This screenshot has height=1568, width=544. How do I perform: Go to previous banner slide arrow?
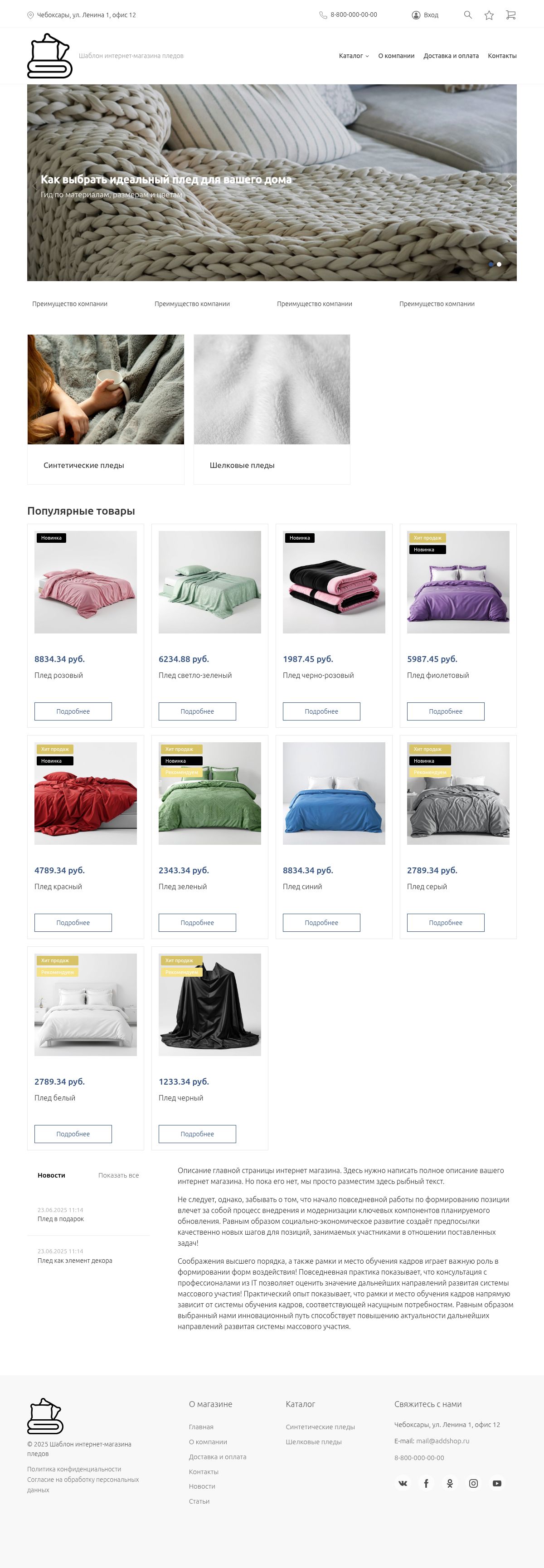click(x=34, y=185)
